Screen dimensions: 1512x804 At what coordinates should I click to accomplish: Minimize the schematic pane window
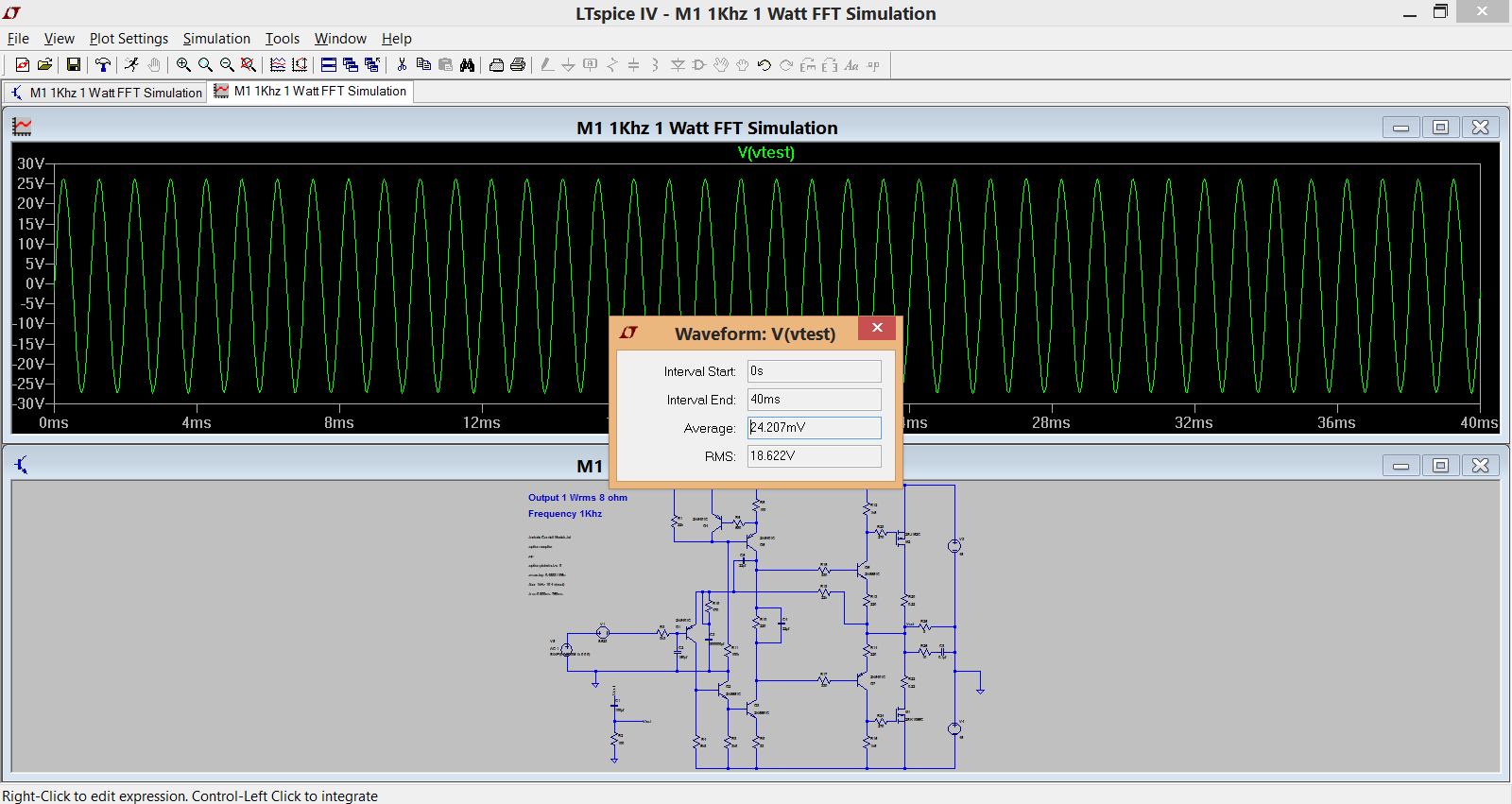(x=1400, y=466)
